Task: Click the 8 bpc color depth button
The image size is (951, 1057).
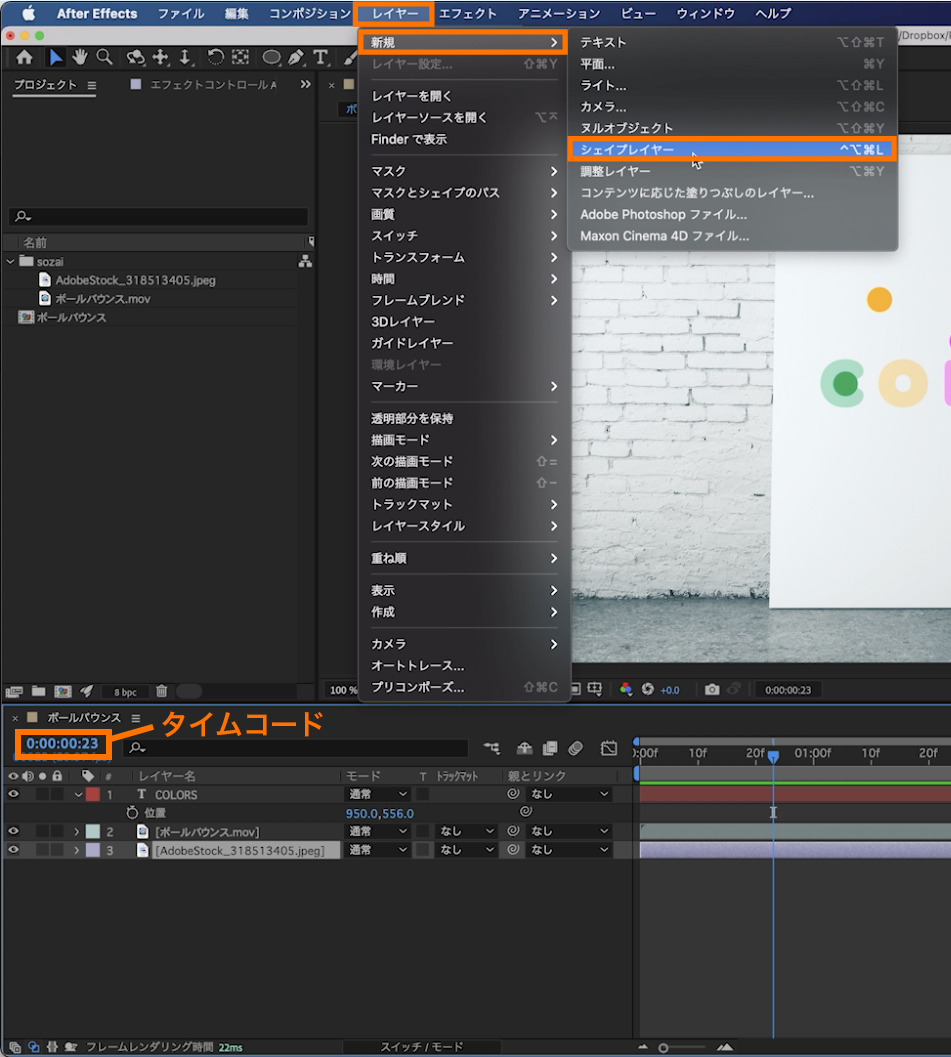Action: tap(125, 692)
